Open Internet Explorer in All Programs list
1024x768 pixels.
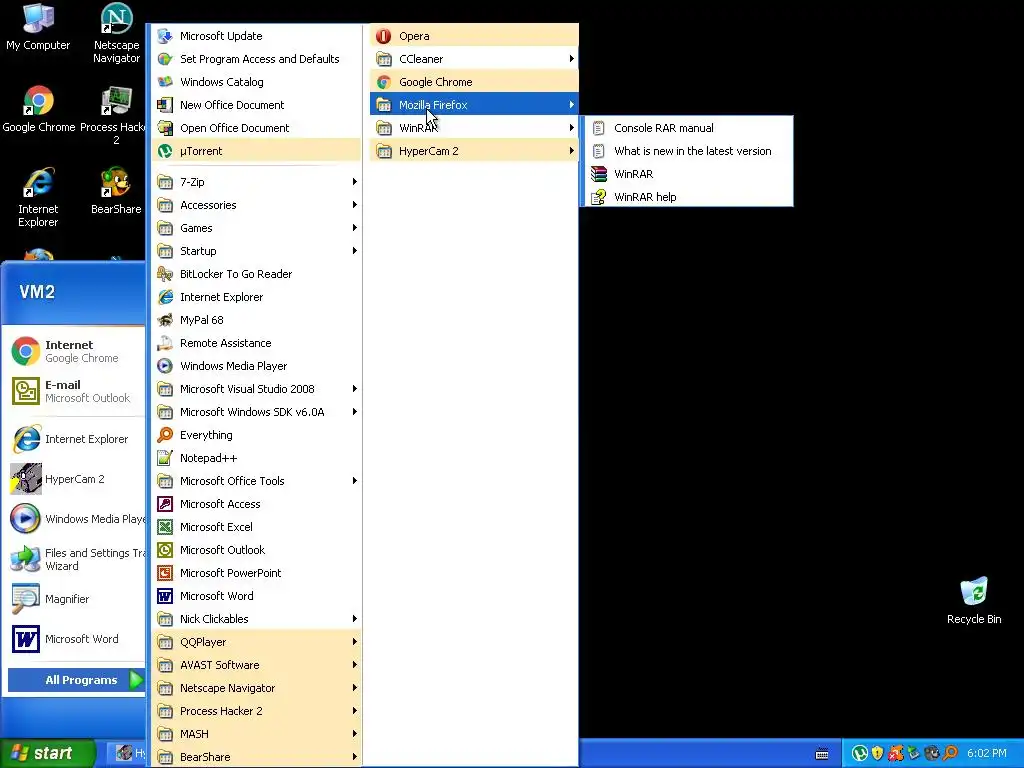[x=257, y=297]
